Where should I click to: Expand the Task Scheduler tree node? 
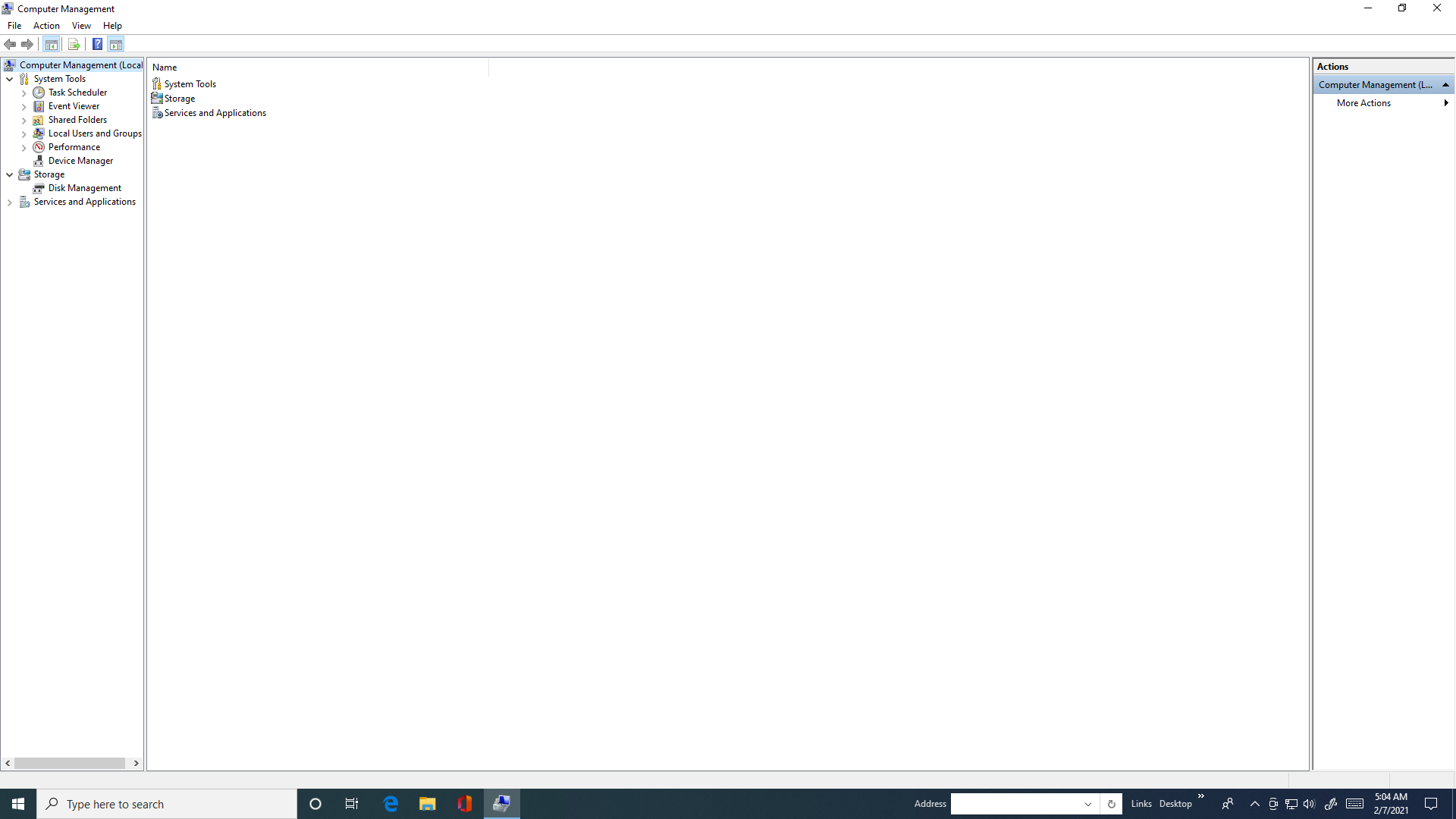pyautogui.click(x=24, y=93)
